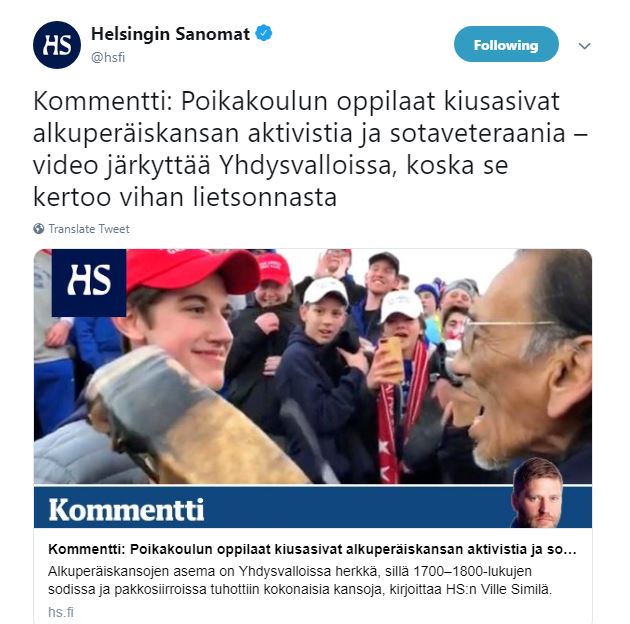Expand the tweet options chevron
Screen dimensions: 630x624
pos(584,46)
